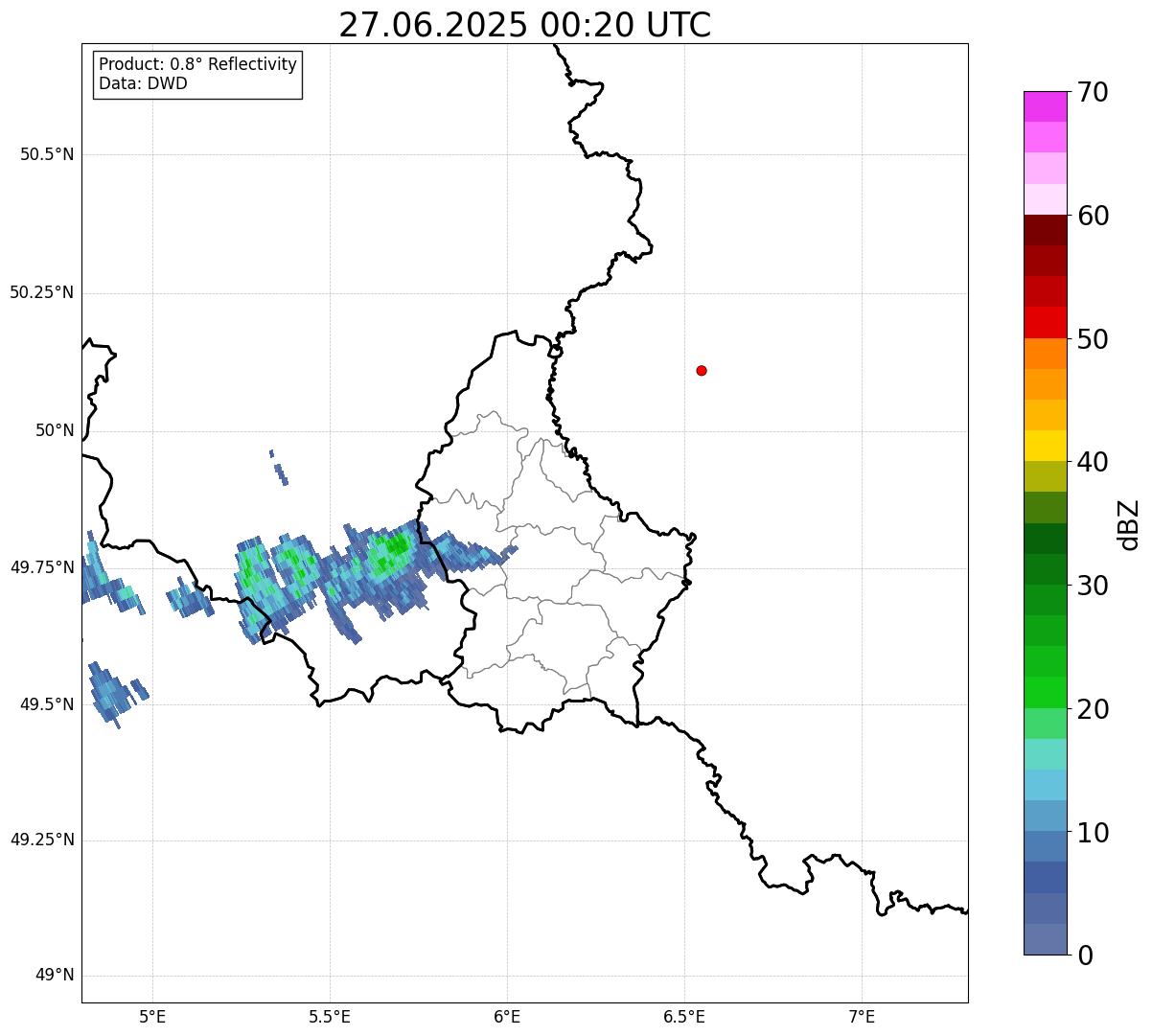Click the colorbar tick label 60

pos(1093,216)
